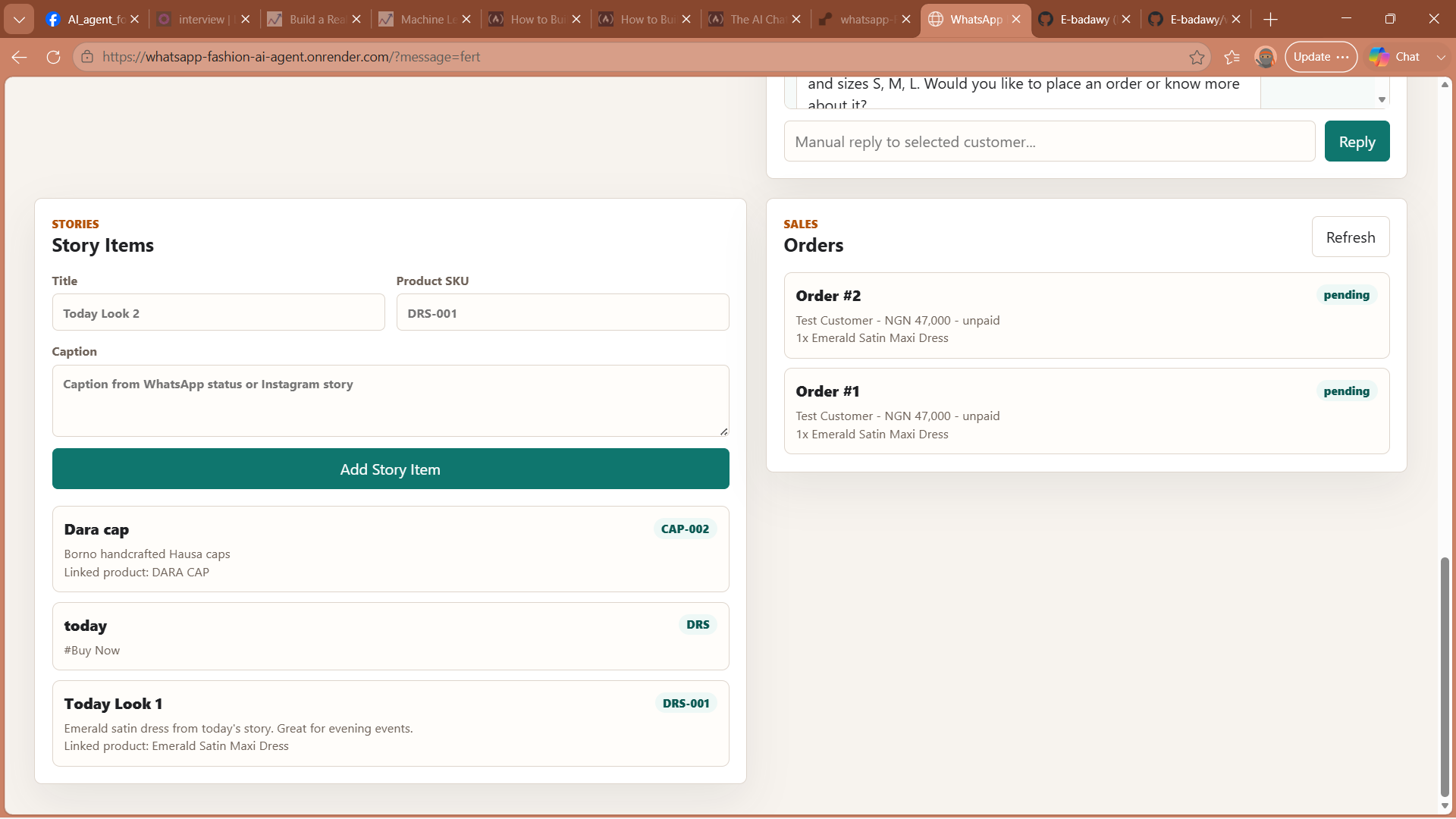Click the page vertical scrollbar thumb
Viewport: 1456px width, 819px height.
point(1445,677)
